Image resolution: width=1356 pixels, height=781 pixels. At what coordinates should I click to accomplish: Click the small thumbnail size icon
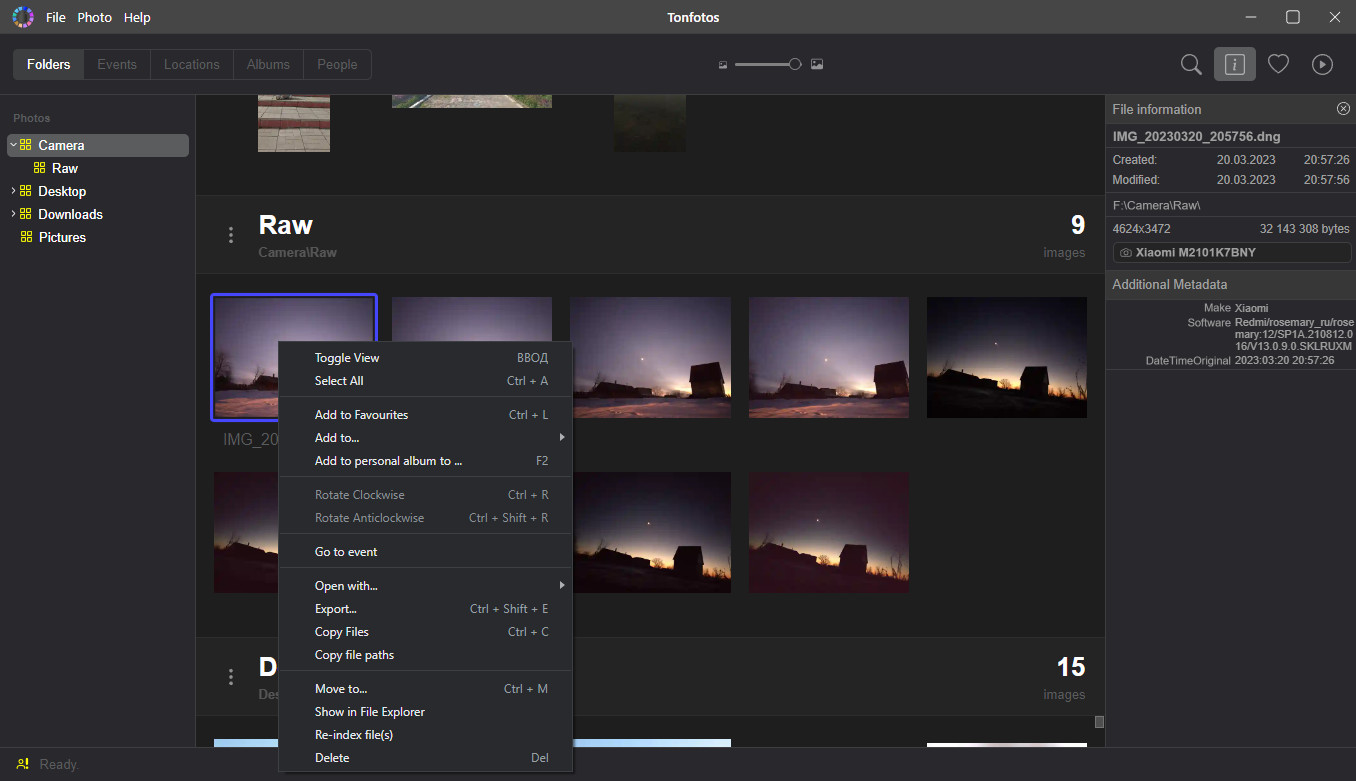point(723,65)
